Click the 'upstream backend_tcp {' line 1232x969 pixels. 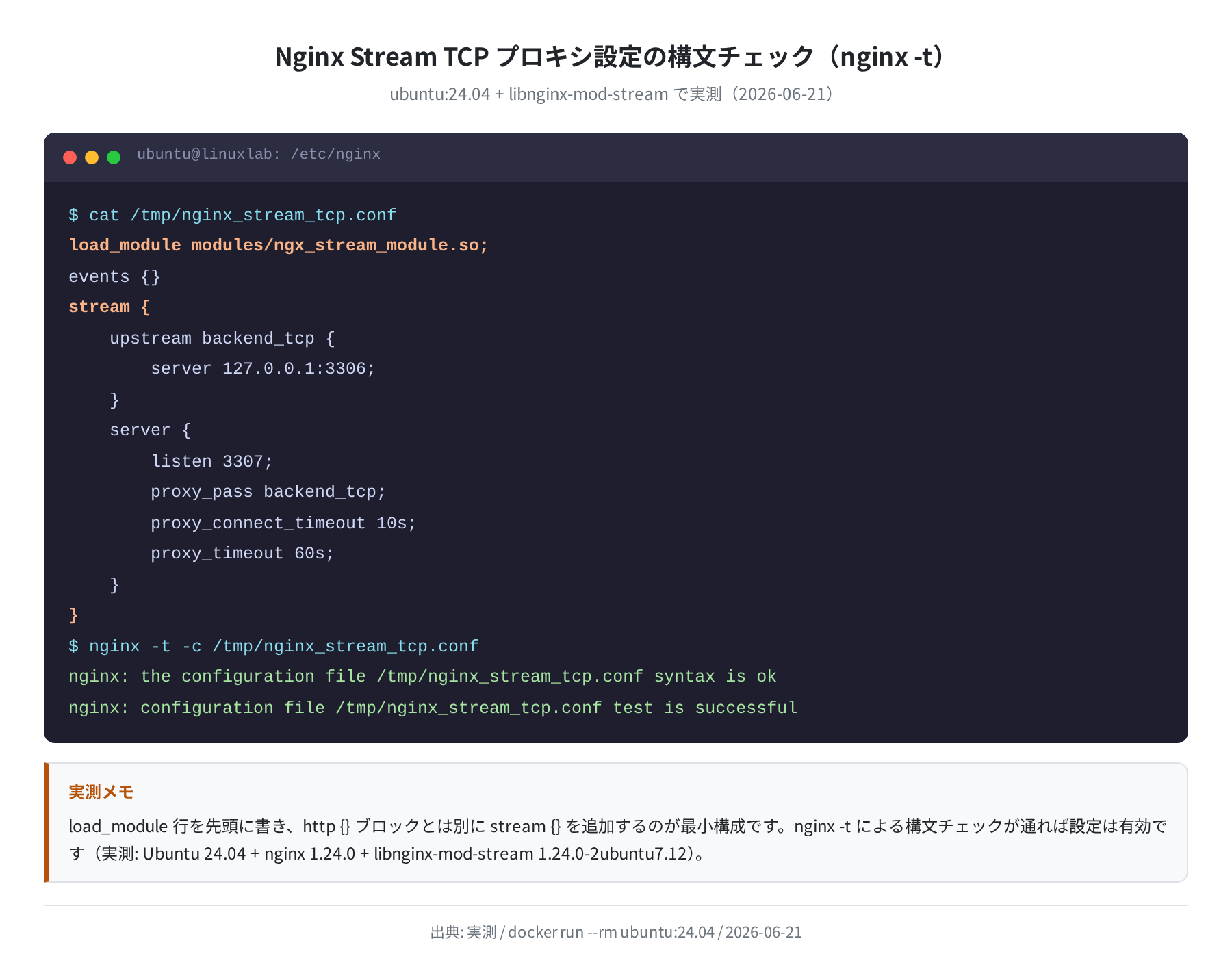coord(222,338)
